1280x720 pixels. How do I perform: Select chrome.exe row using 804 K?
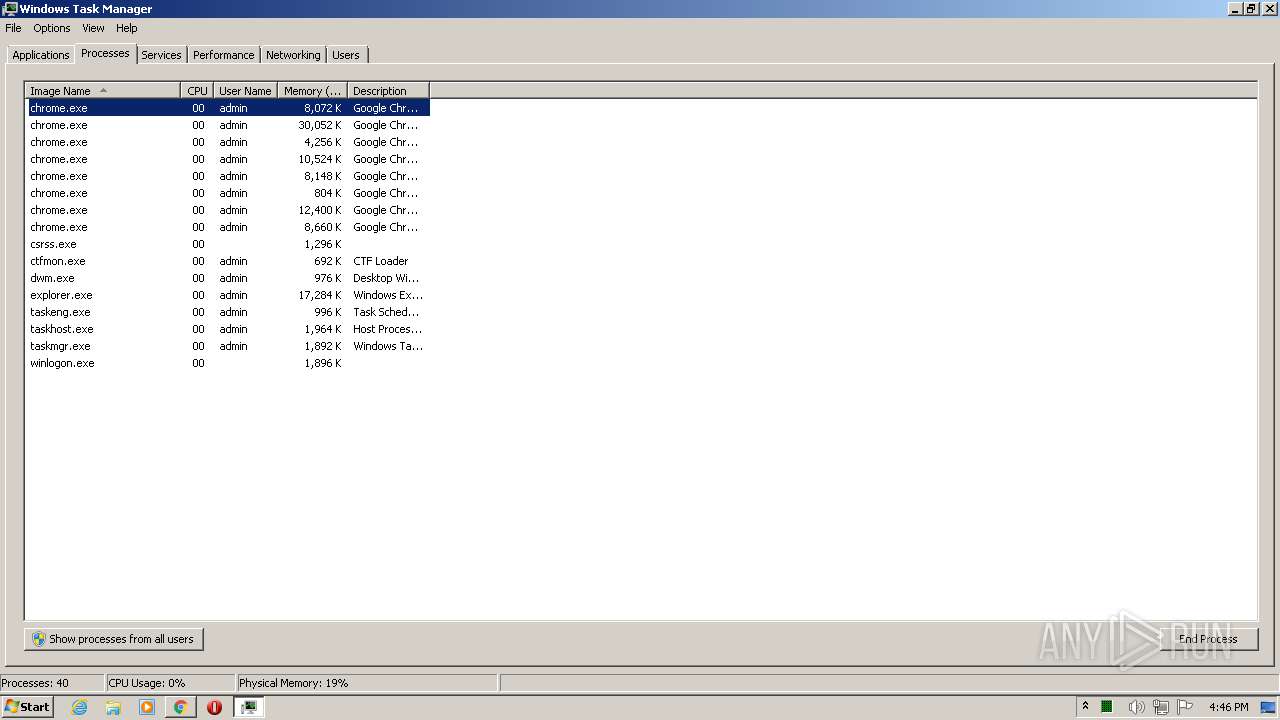(x=228, y=193)
